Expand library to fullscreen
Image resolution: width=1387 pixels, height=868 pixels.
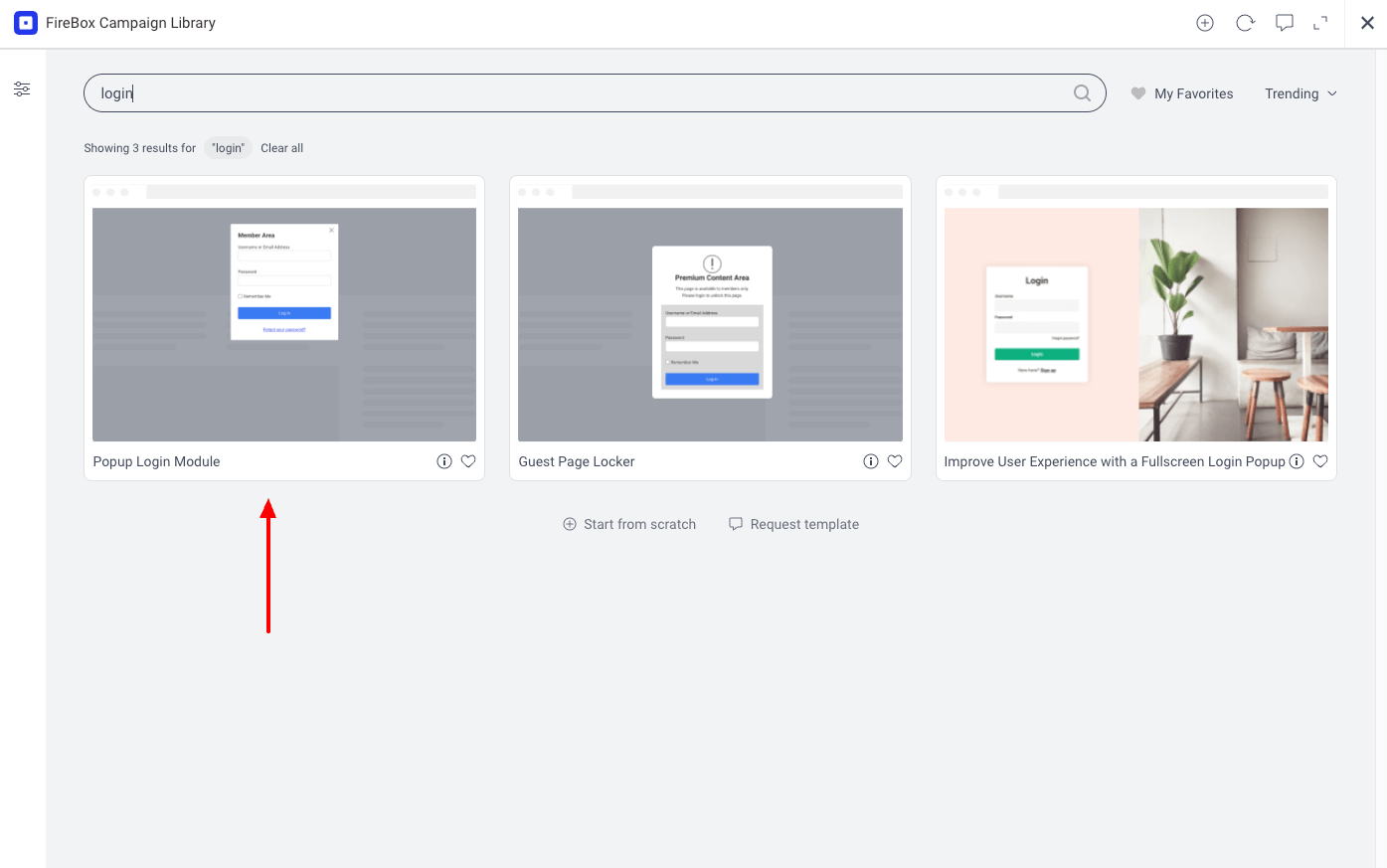(x=1320, y=23)
